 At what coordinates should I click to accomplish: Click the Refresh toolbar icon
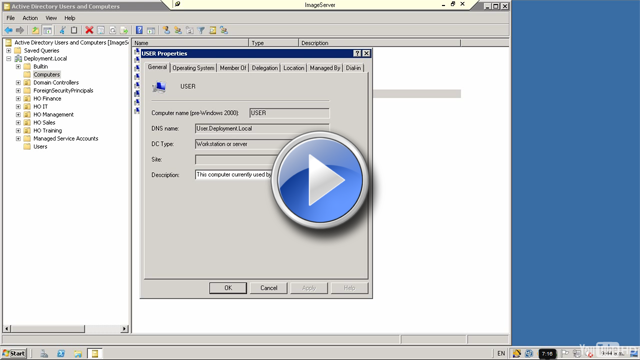[112, 30]
